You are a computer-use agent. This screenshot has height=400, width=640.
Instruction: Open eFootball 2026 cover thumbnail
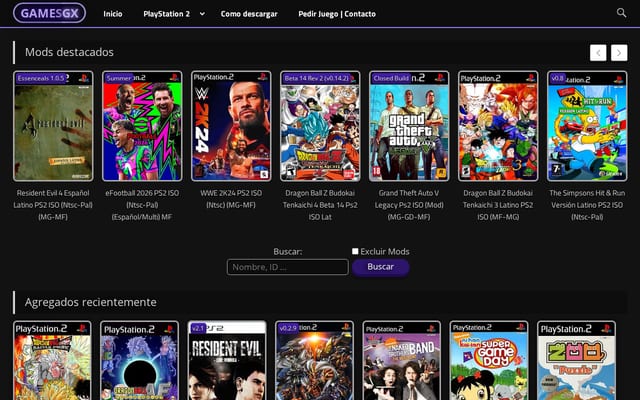[x=142, y=126]
